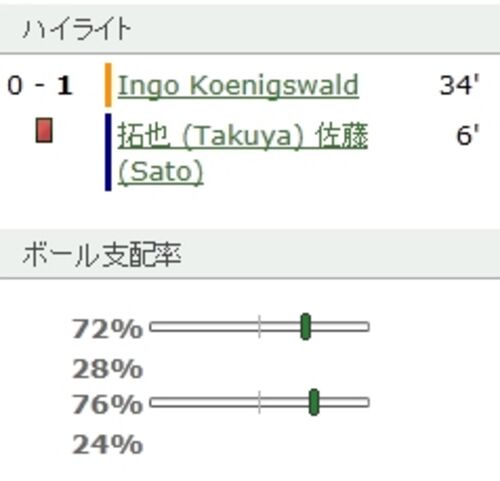Click midpoint tick on 72% possession bar

259,327
